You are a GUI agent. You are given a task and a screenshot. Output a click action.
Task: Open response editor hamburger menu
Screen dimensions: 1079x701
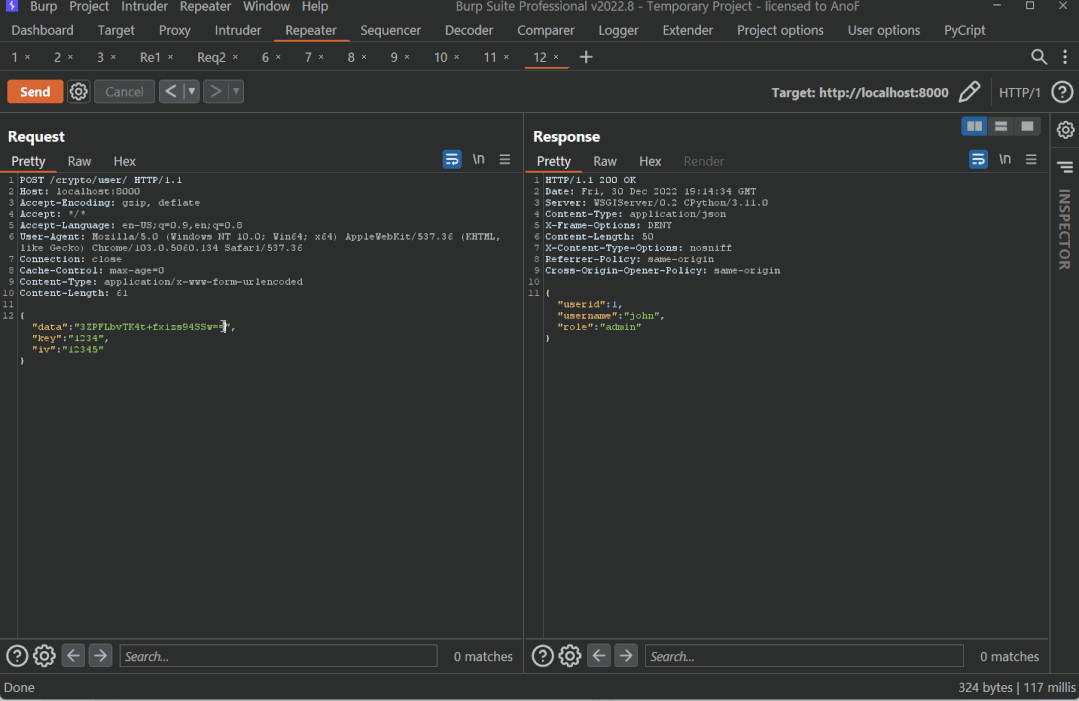click(1031, 160)
